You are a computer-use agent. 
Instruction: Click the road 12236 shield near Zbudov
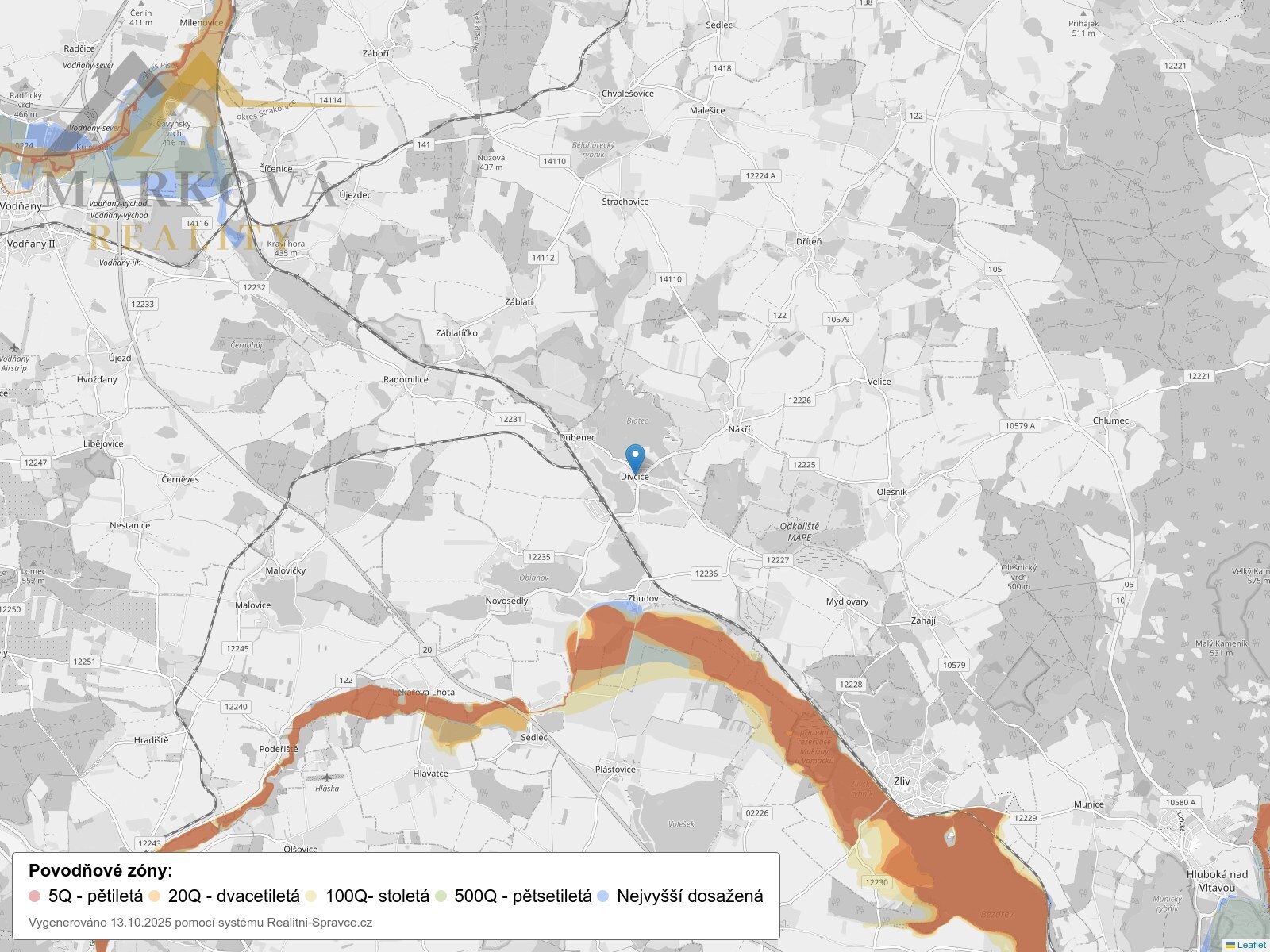[x=706, y=574]
